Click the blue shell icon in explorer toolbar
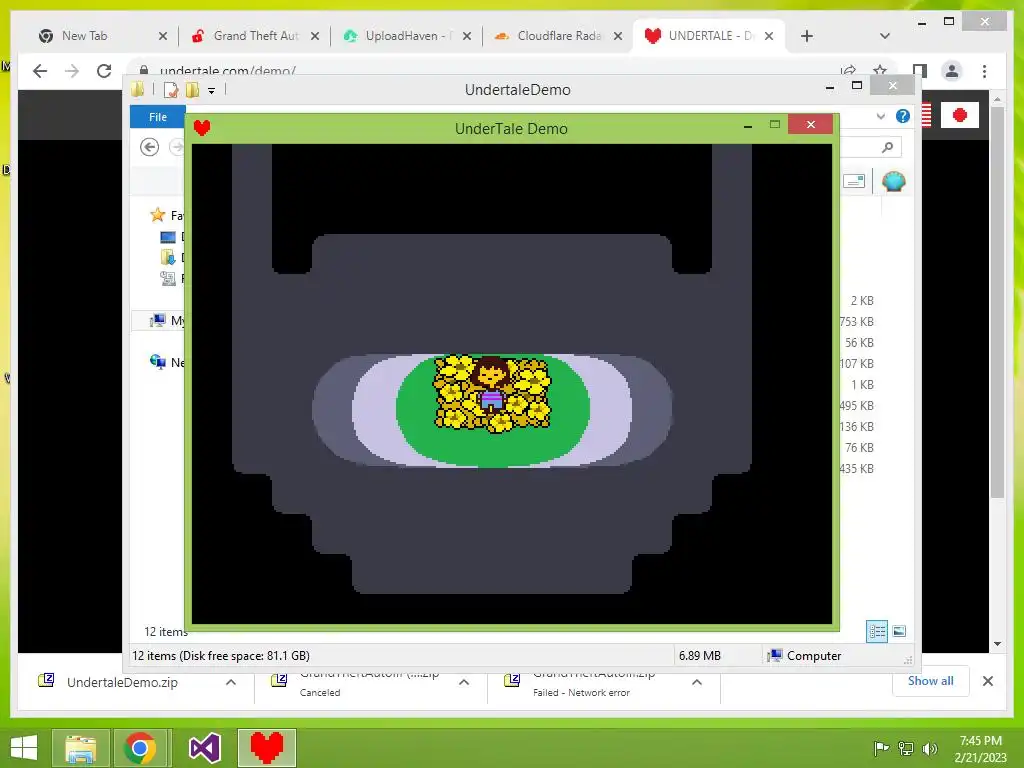The image size is (1024, 768). [893, 181]
